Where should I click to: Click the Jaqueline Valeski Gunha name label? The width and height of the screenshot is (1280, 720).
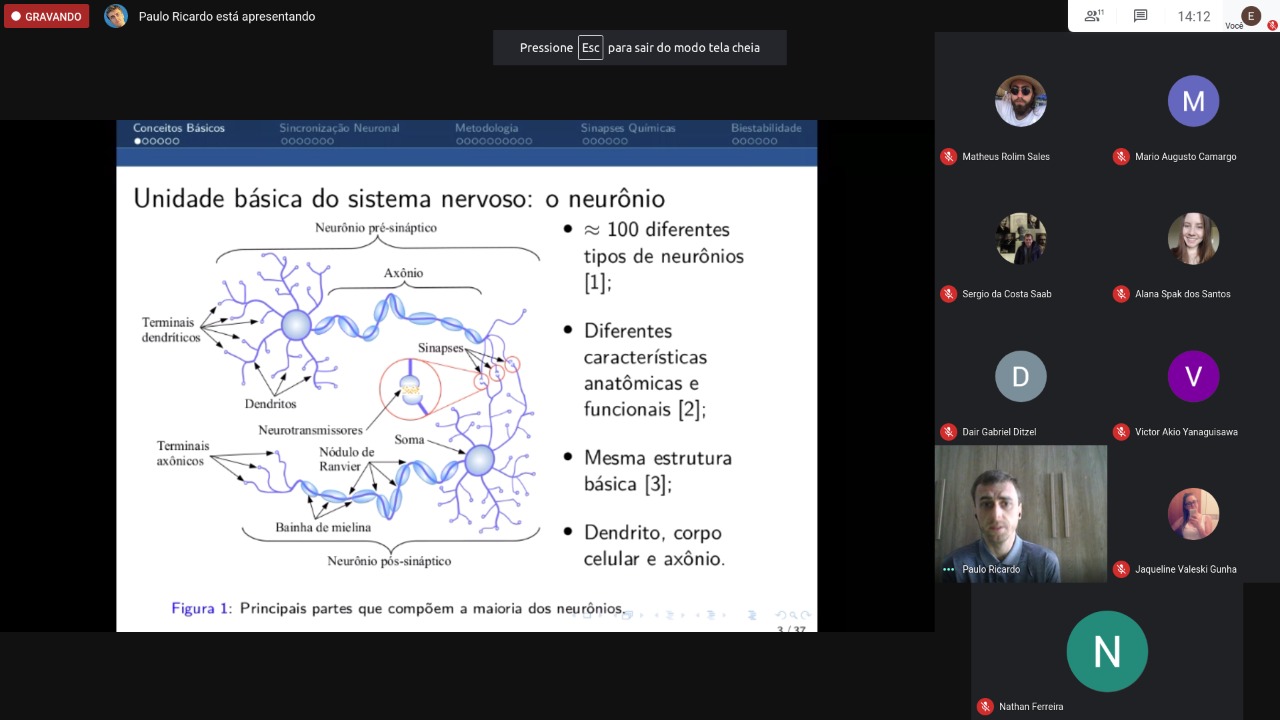coord(1186,569)
